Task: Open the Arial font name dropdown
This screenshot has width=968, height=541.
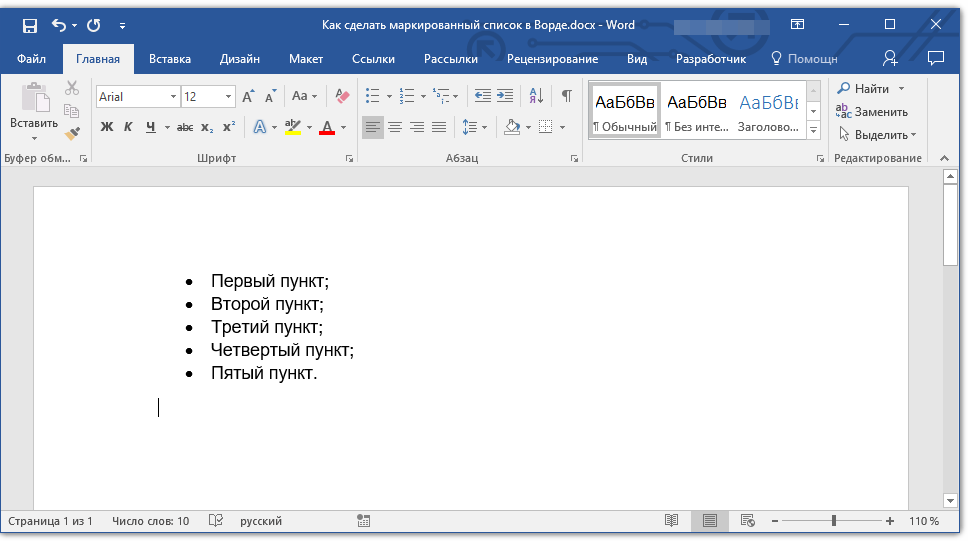Action: 173,97
